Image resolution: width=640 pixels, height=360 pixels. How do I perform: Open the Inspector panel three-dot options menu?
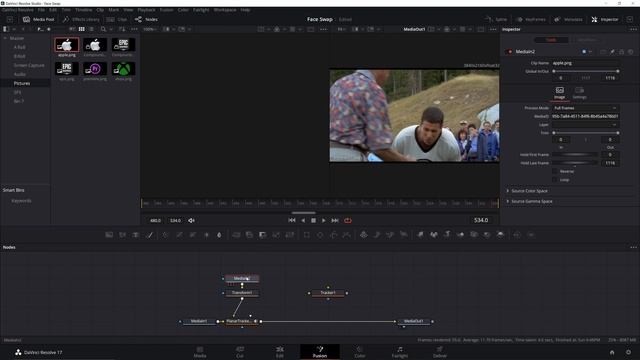click(x=633, y=29)
